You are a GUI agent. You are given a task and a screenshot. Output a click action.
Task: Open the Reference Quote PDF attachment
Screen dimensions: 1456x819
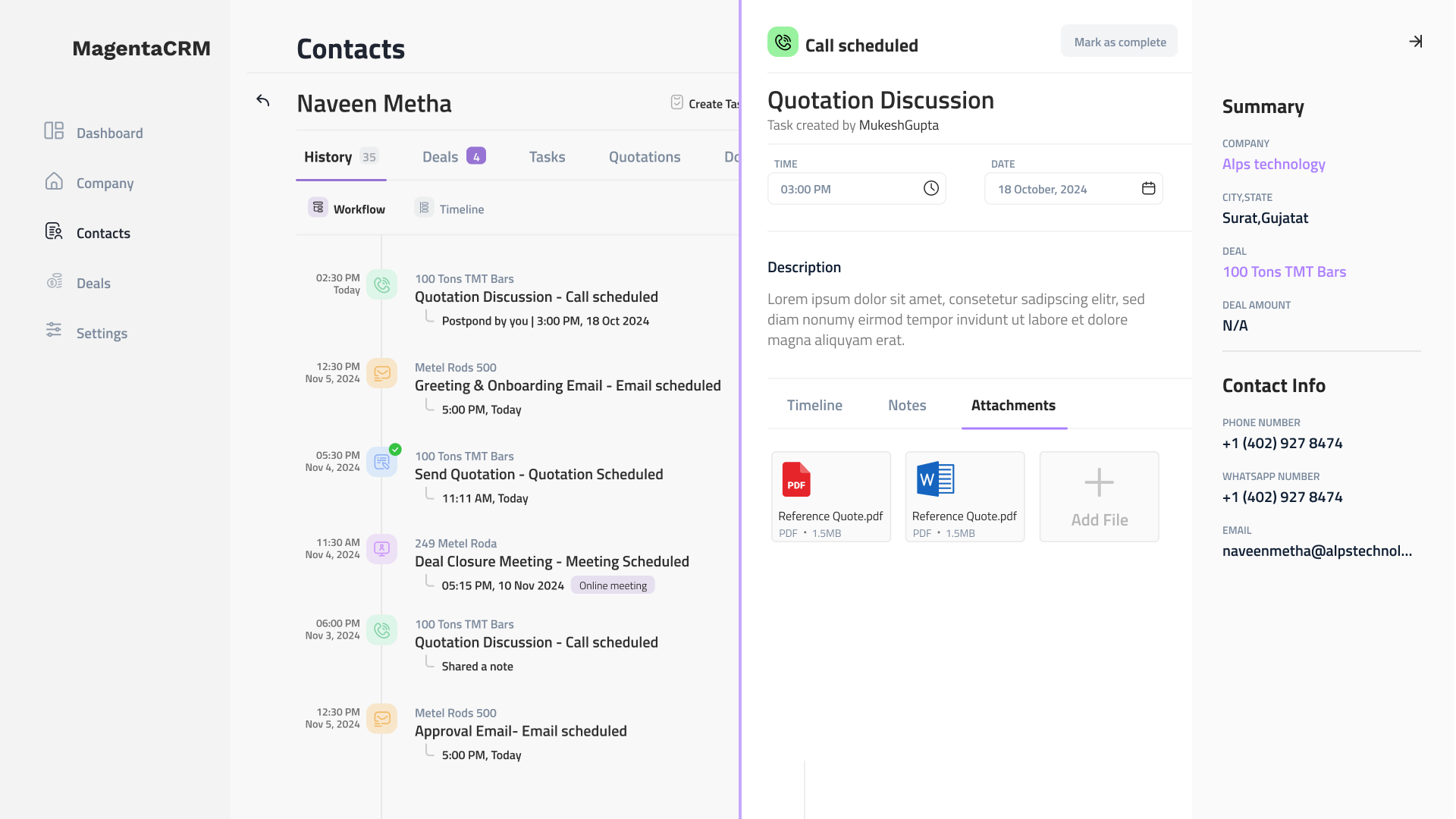[x=831, y=497]
